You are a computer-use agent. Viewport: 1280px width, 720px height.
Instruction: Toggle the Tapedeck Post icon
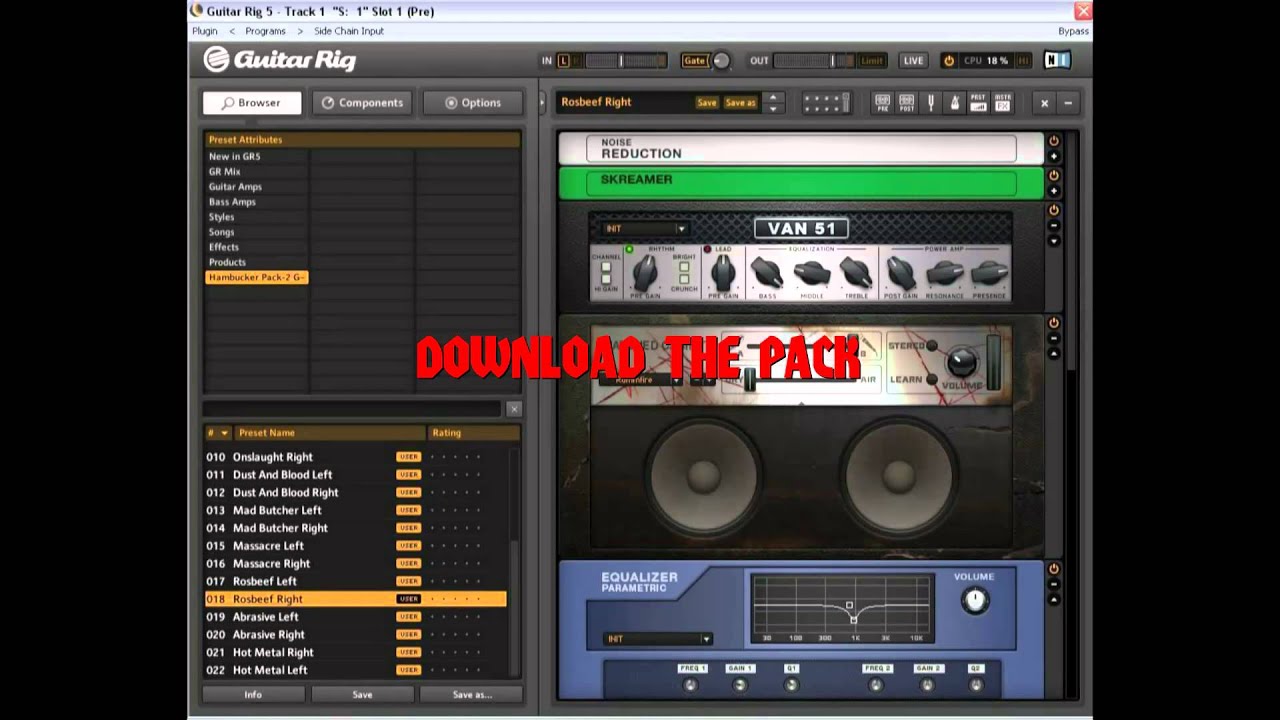pyautogui.click(x=906, y=103)
